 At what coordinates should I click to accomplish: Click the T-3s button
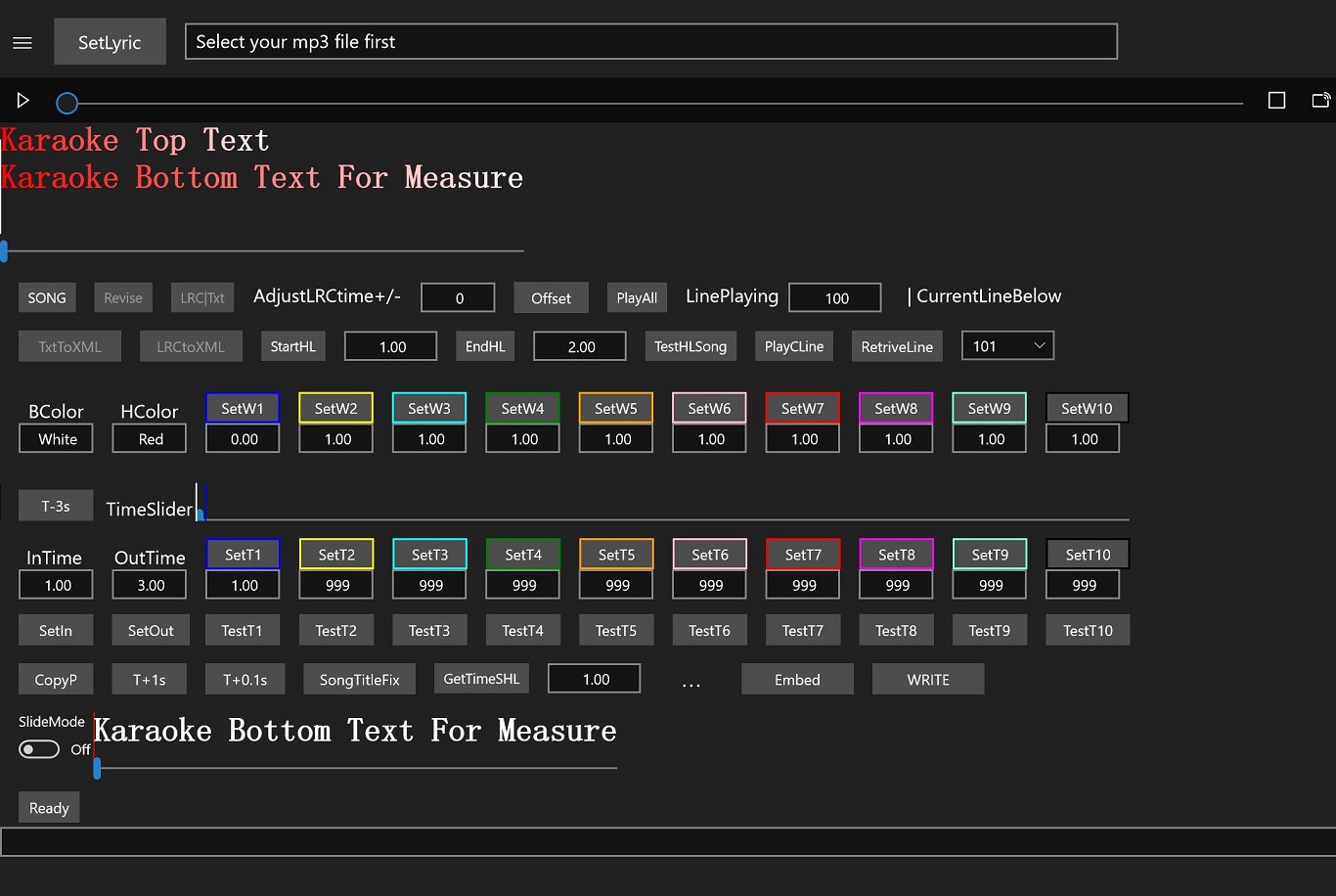click(56, 506)
